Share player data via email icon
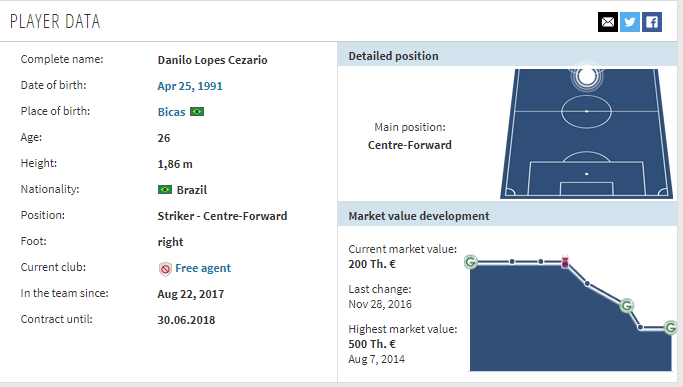This screenshot has height=387, width=683. click(x=608, y=22)
